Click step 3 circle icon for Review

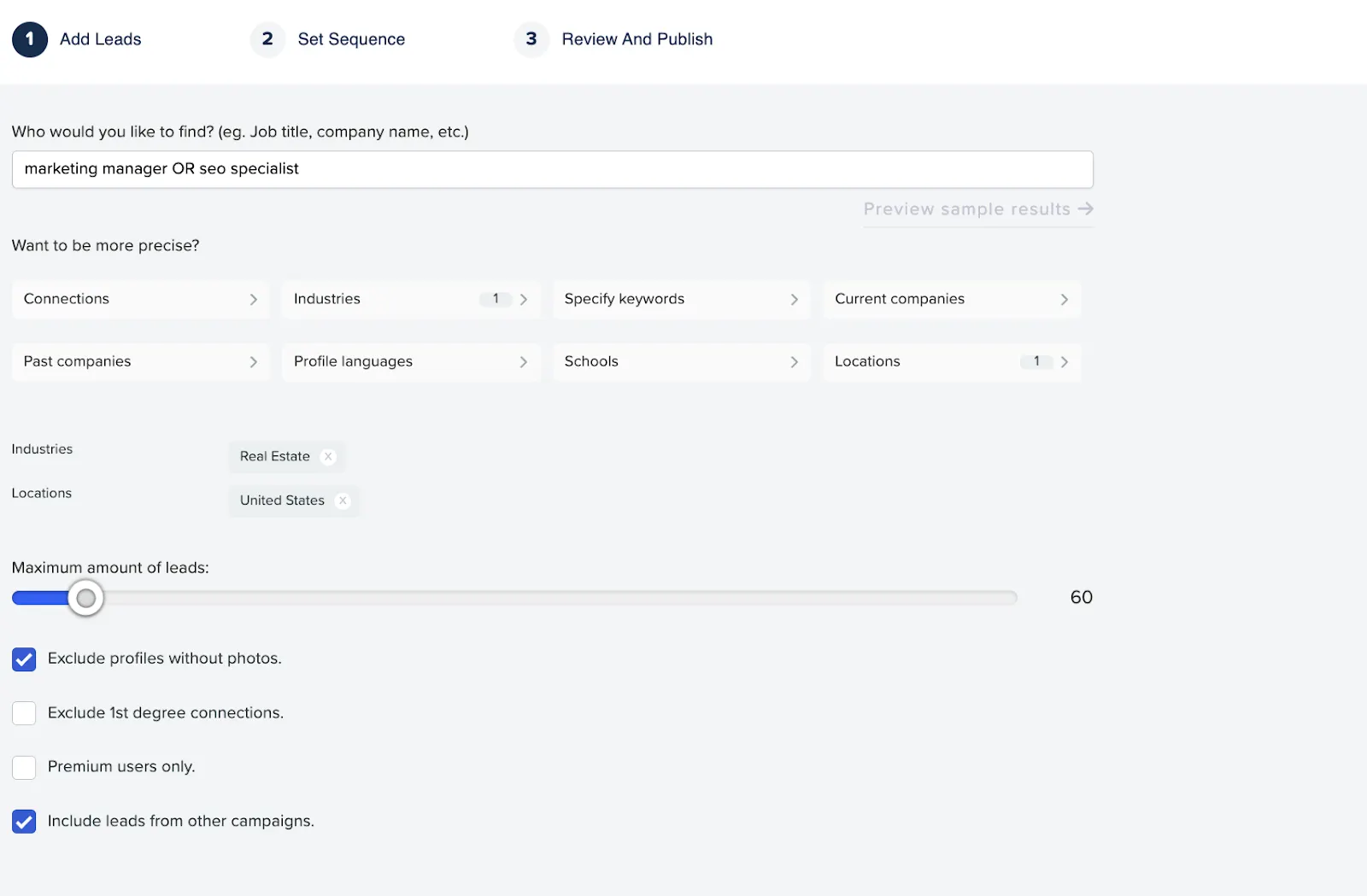[531, 39]
